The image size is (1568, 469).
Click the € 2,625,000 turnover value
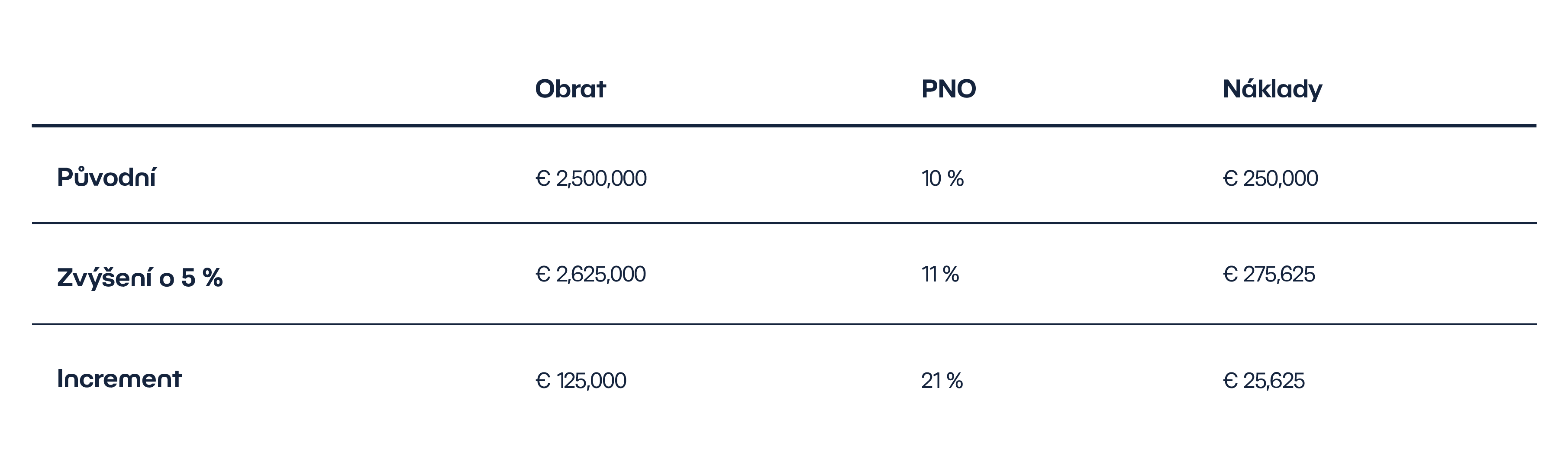pos(590,274)
